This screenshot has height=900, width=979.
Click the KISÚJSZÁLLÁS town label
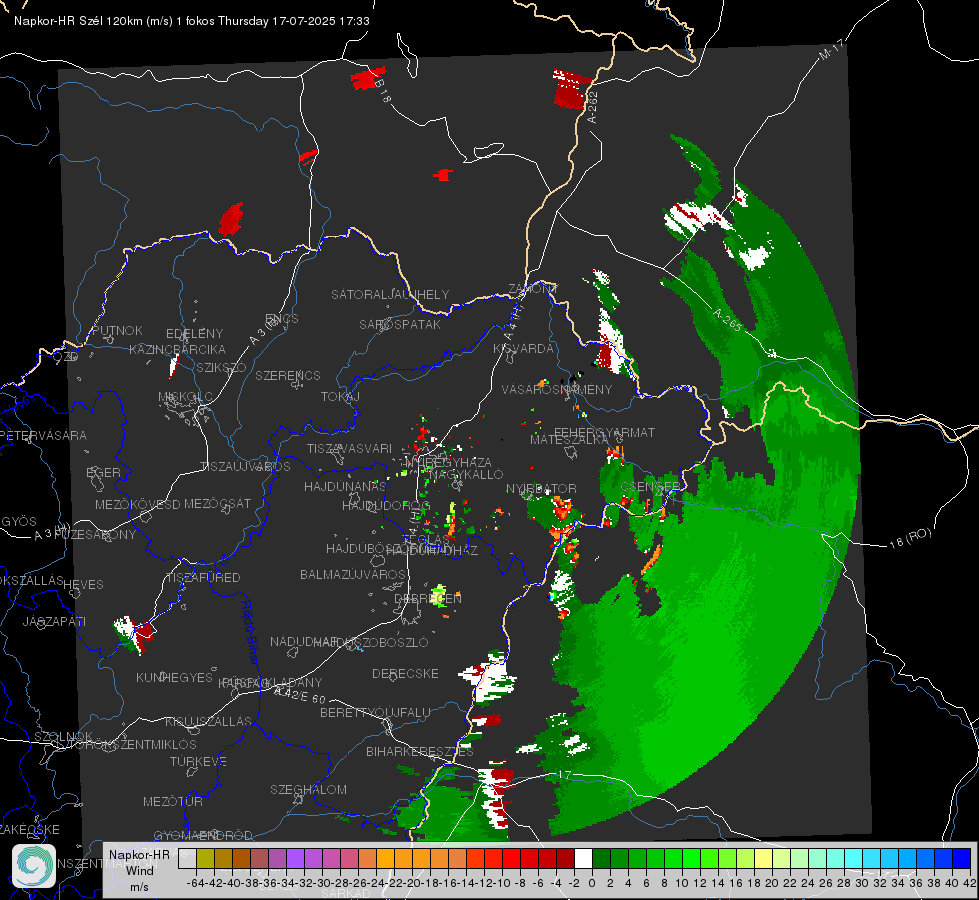coord(209,721)
